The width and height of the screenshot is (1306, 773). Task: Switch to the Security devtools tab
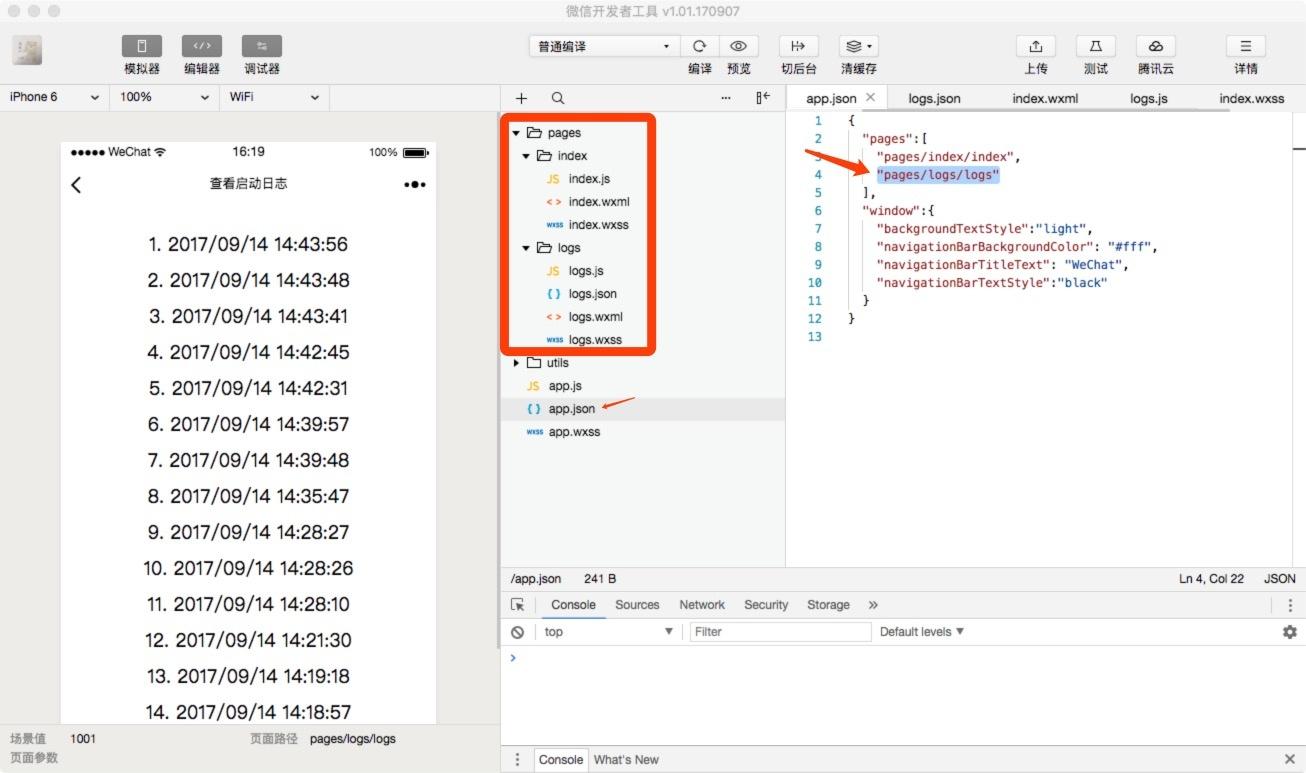766,605
